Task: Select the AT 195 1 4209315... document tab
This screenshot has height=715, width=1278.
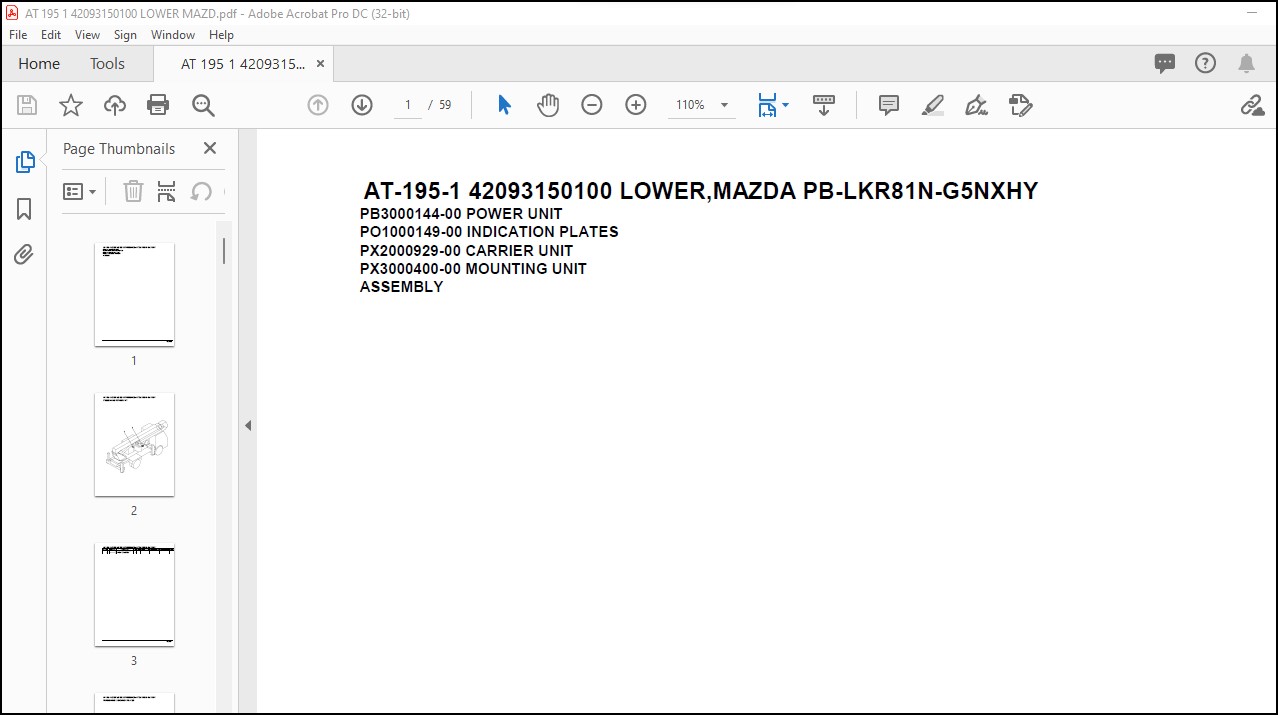Action: click(x=243, y=64)
